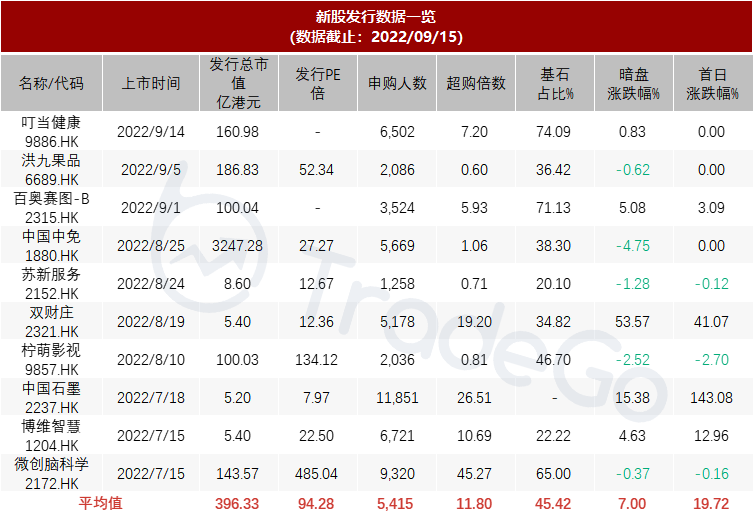Click the cornerstone share 74.09
This screenshot has width=753, height=514.
pos(553,132)
